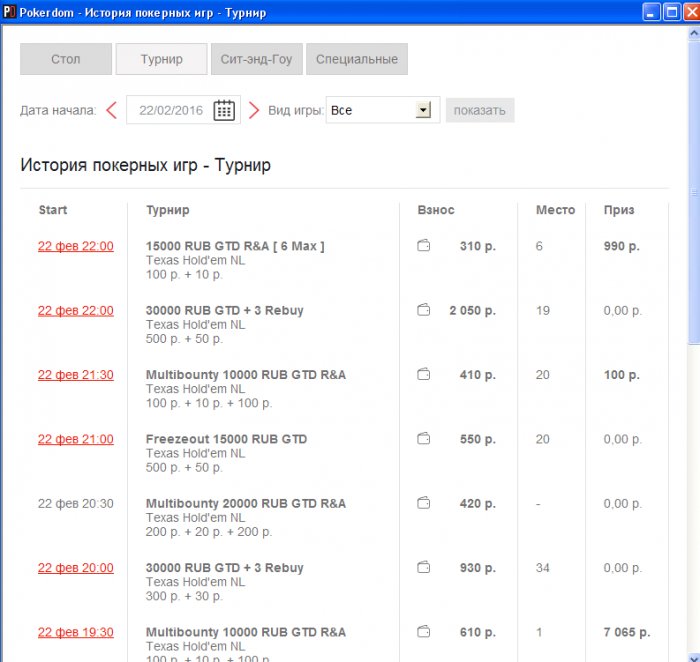700x662 pixels.
Task: Click the показать button
Action: [x=480, y=110]
